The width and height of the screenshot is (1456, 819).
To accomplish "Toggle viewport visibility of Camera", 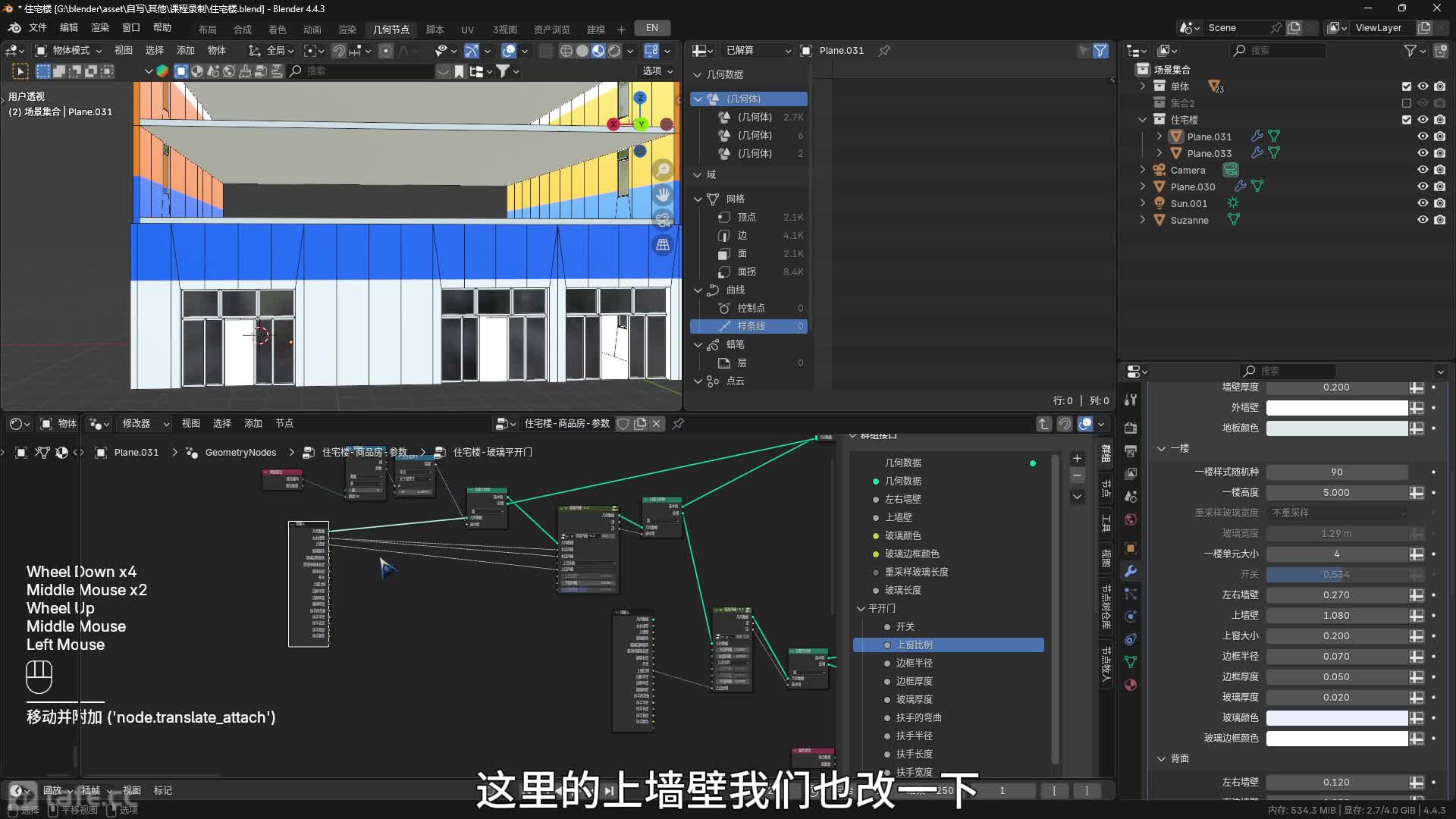I will coord(1423,170).
